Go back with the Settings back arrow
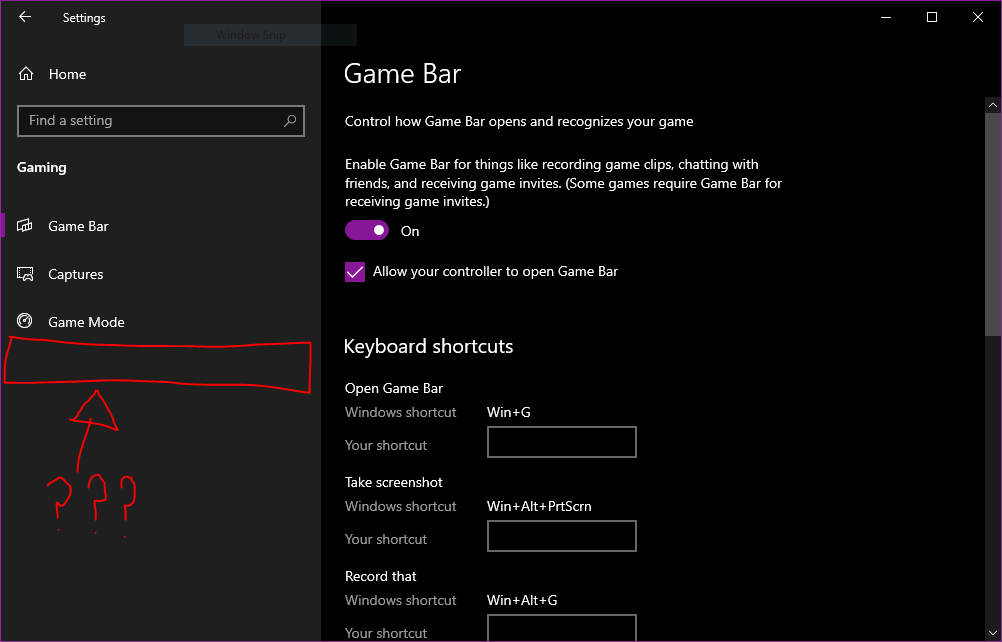Screen dimensions: 1002x642 [25, 17]
